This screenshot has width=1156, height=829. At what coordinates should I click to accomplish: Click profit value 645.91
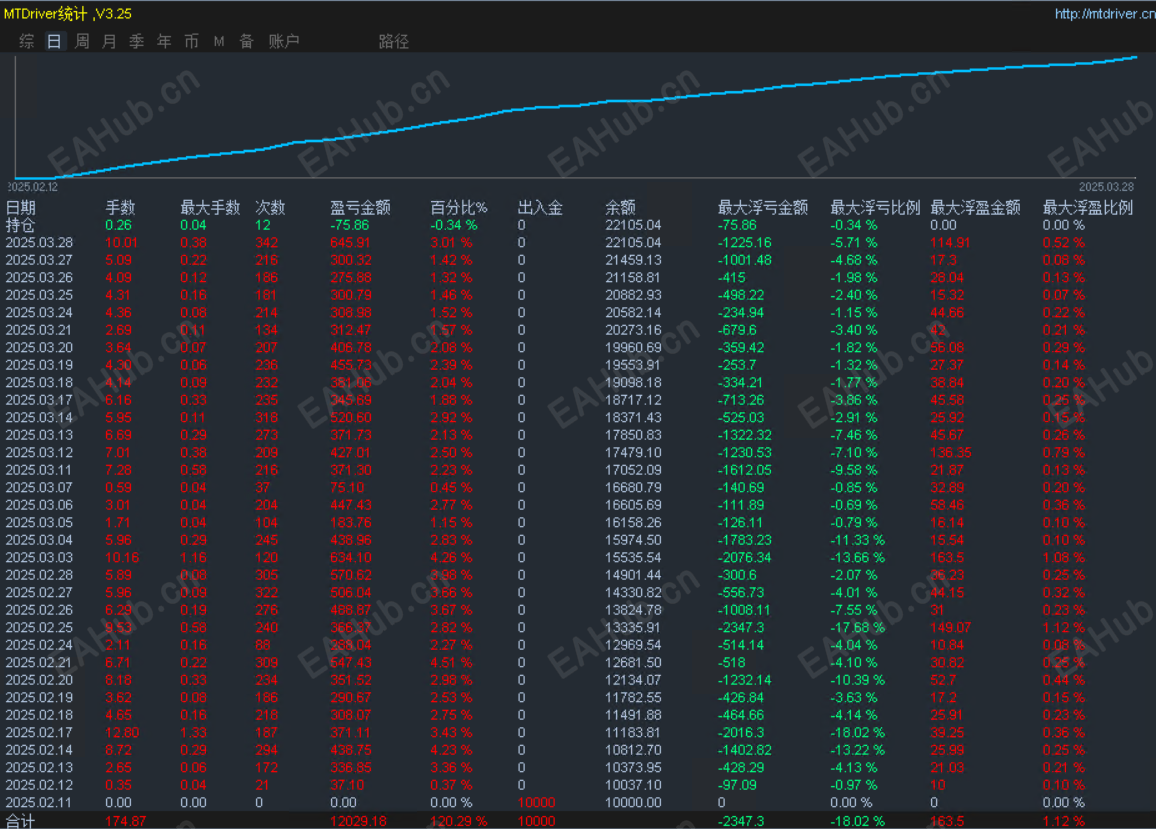click(351, 243)
